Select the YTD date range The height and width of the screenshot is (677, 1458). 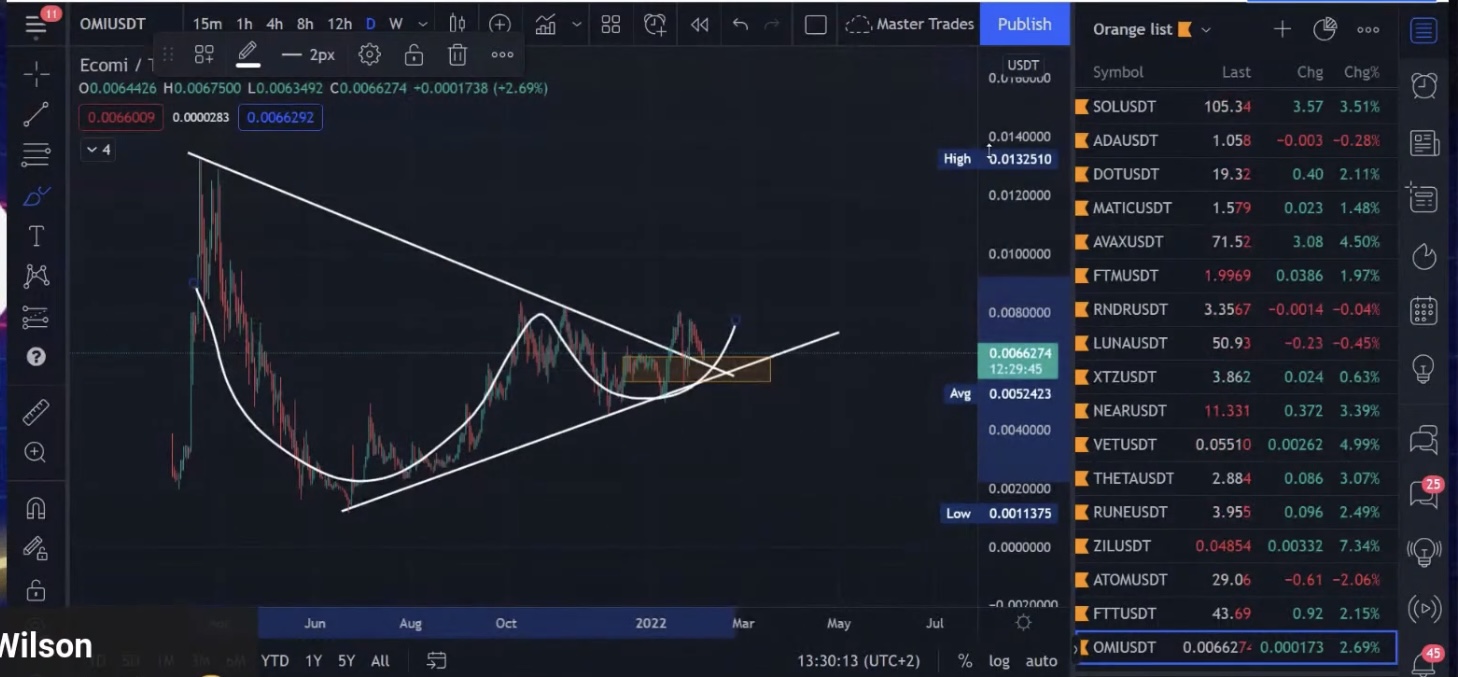tap(275, 661)
